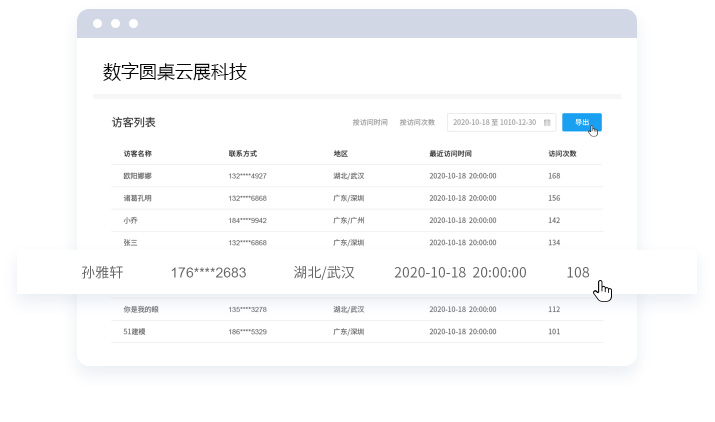Select visitor 诸葛孔明 in the list
Screen dimensions: 715x422
[x=138, y=198]
